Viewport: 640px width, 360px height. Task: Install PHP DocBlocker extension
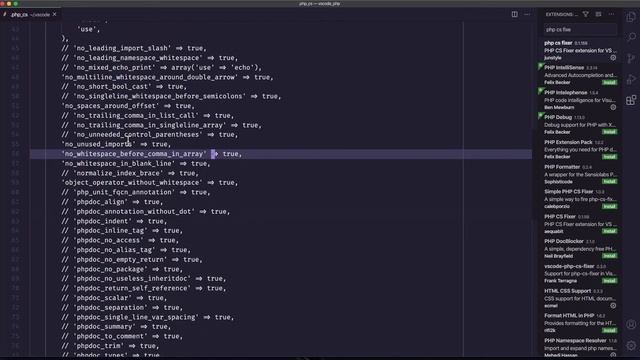pyautogui.click(x=609, y=256)
